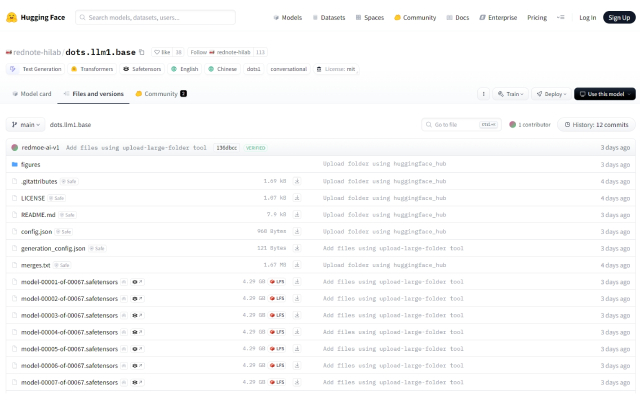Download the LICENSE file using its download icon

click(x=296, y=198)
